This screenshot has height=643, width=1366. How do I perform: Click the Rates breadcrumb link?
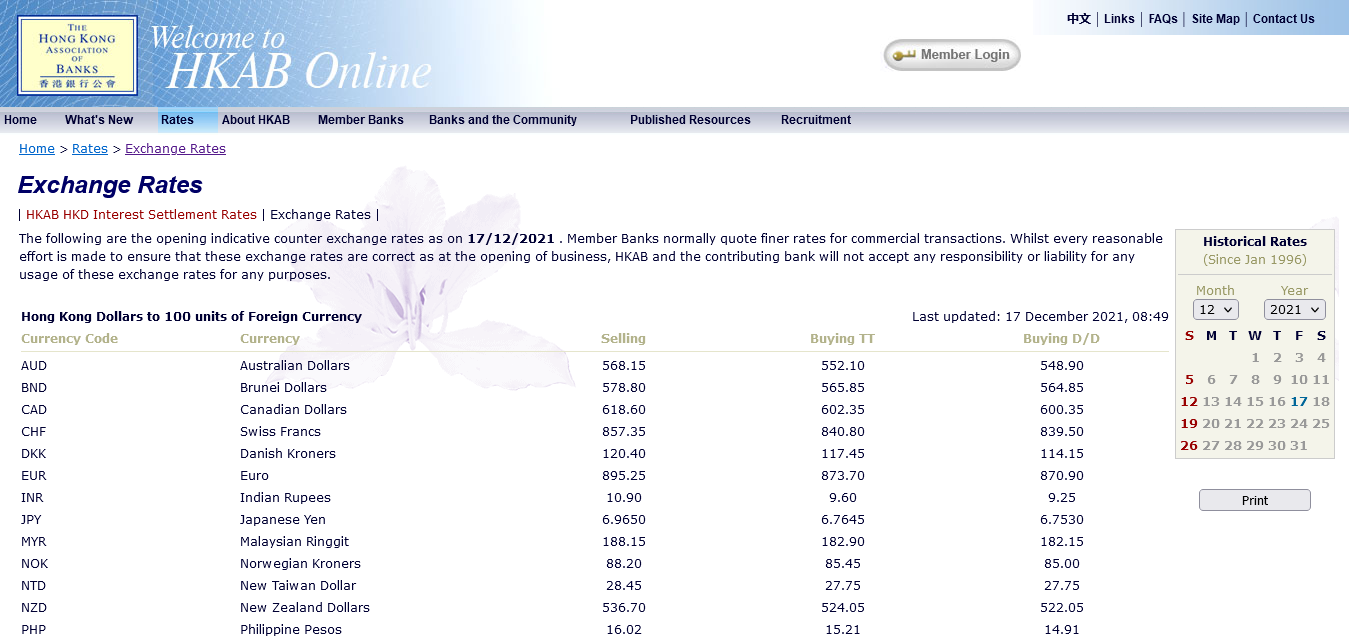(89, 149)
